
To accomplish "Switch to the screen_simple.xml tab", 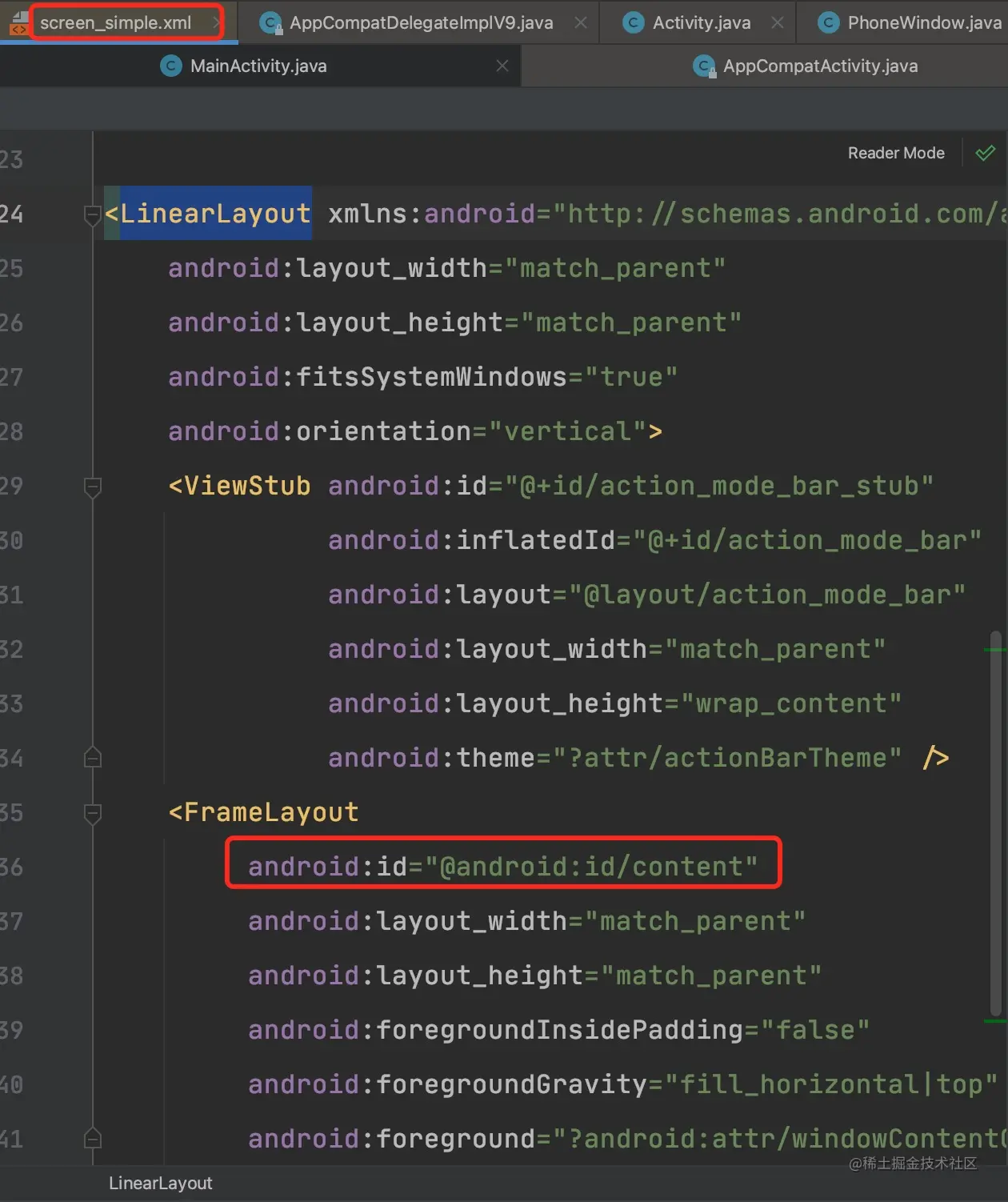I will pos(115,22).
